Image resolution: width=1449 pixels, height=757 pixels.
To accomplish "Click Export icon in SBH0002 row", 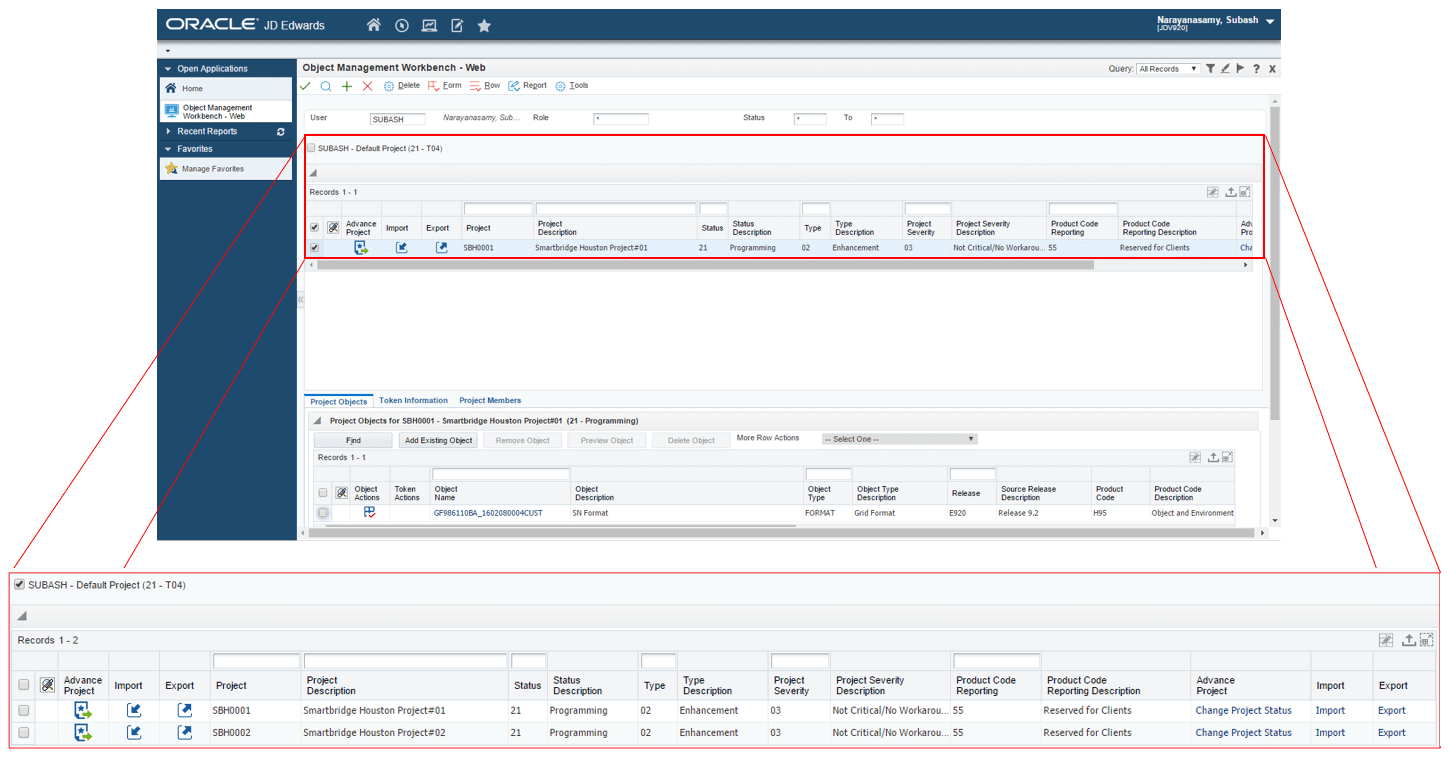I will pos(184,733).
